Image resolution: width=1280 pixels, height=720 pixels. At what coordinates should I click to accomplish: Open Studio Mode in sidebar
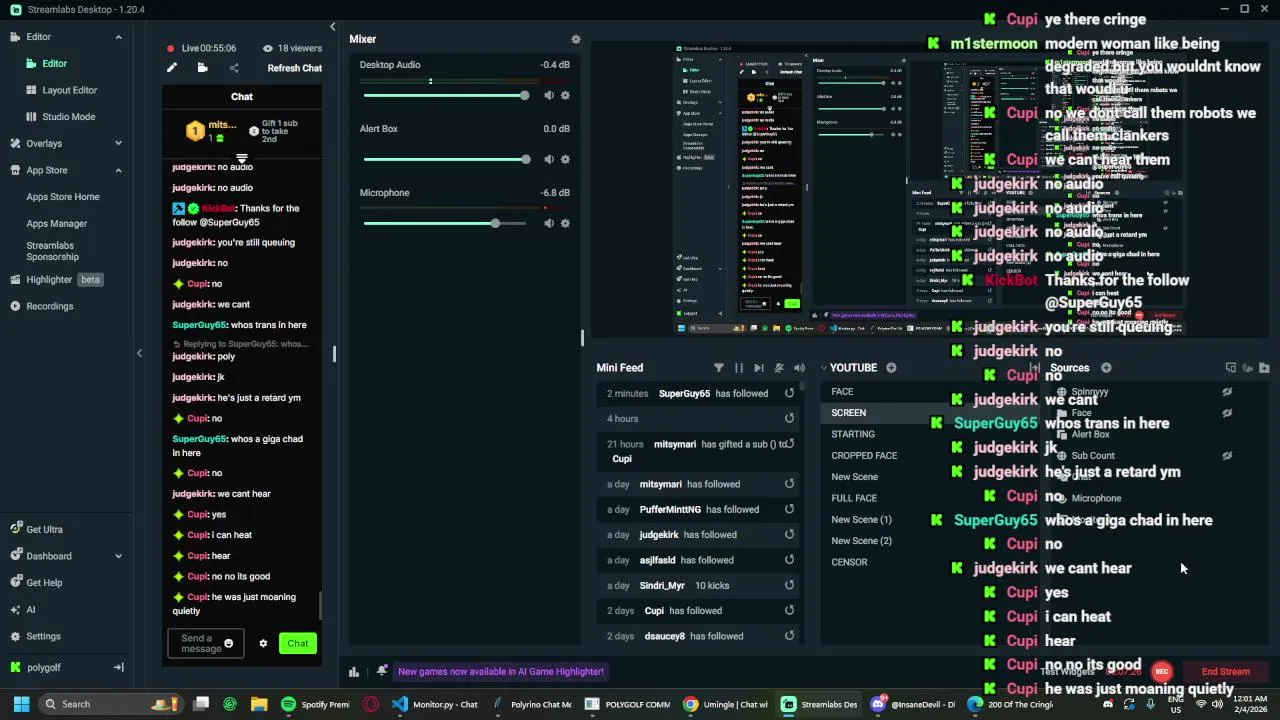tap(69, 117)
